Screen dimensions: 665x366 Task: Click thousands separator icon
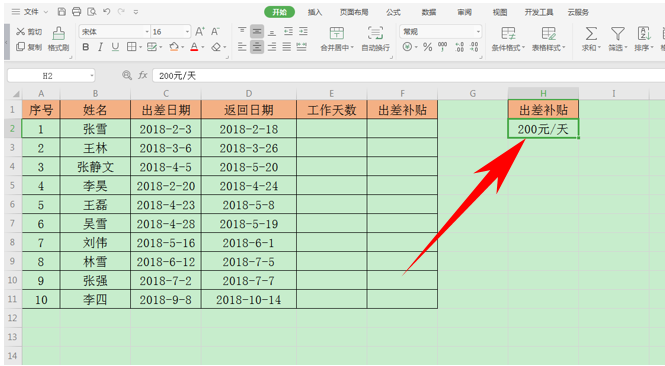coord(442,47)
